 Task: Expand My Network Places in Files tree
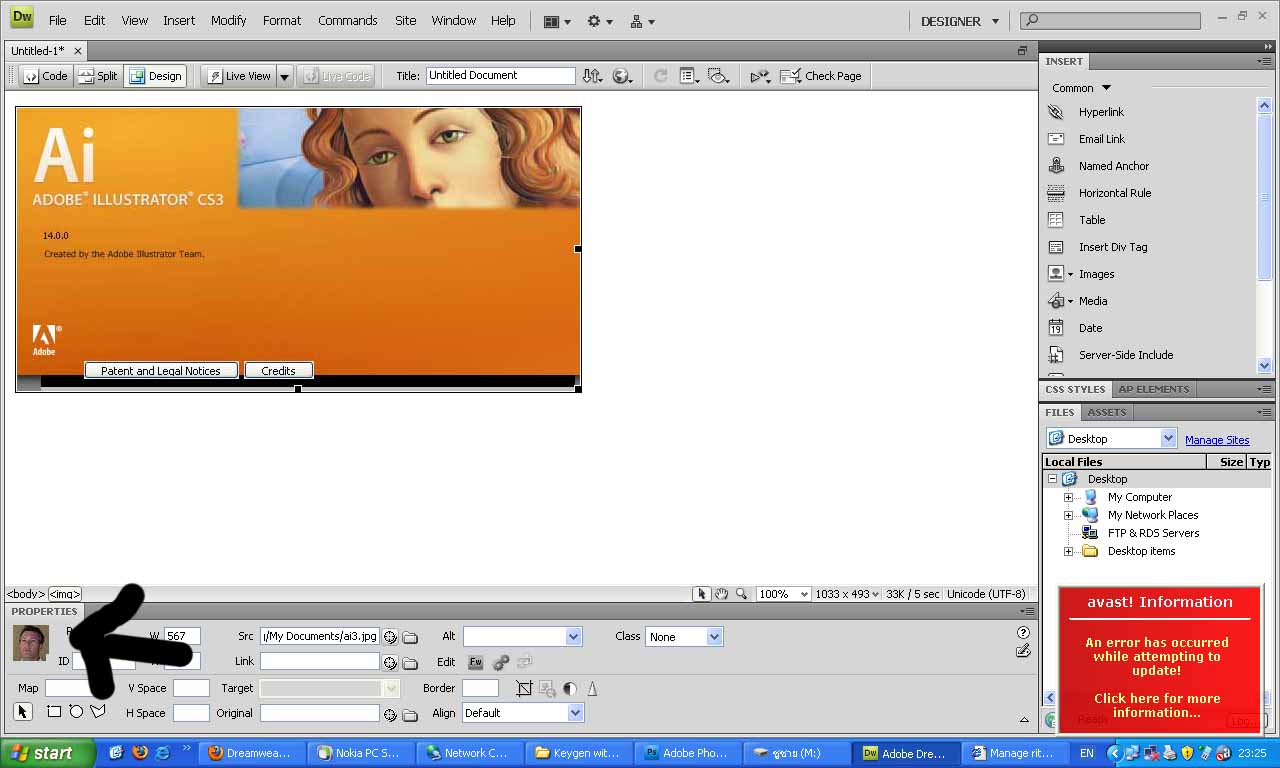point(1068,515)
